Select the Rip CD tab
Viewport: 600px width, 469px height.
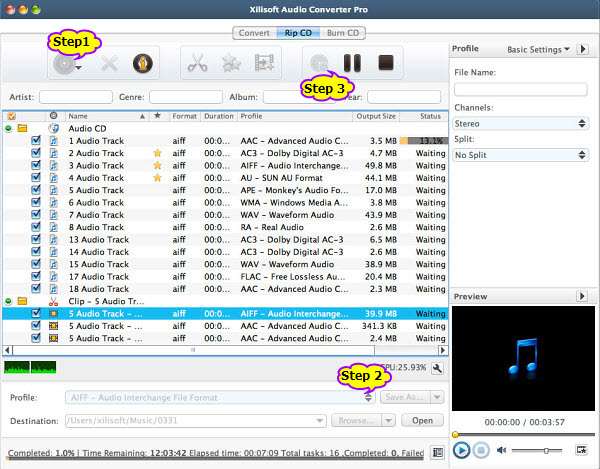pyautogui.click(x=298, y=33)
